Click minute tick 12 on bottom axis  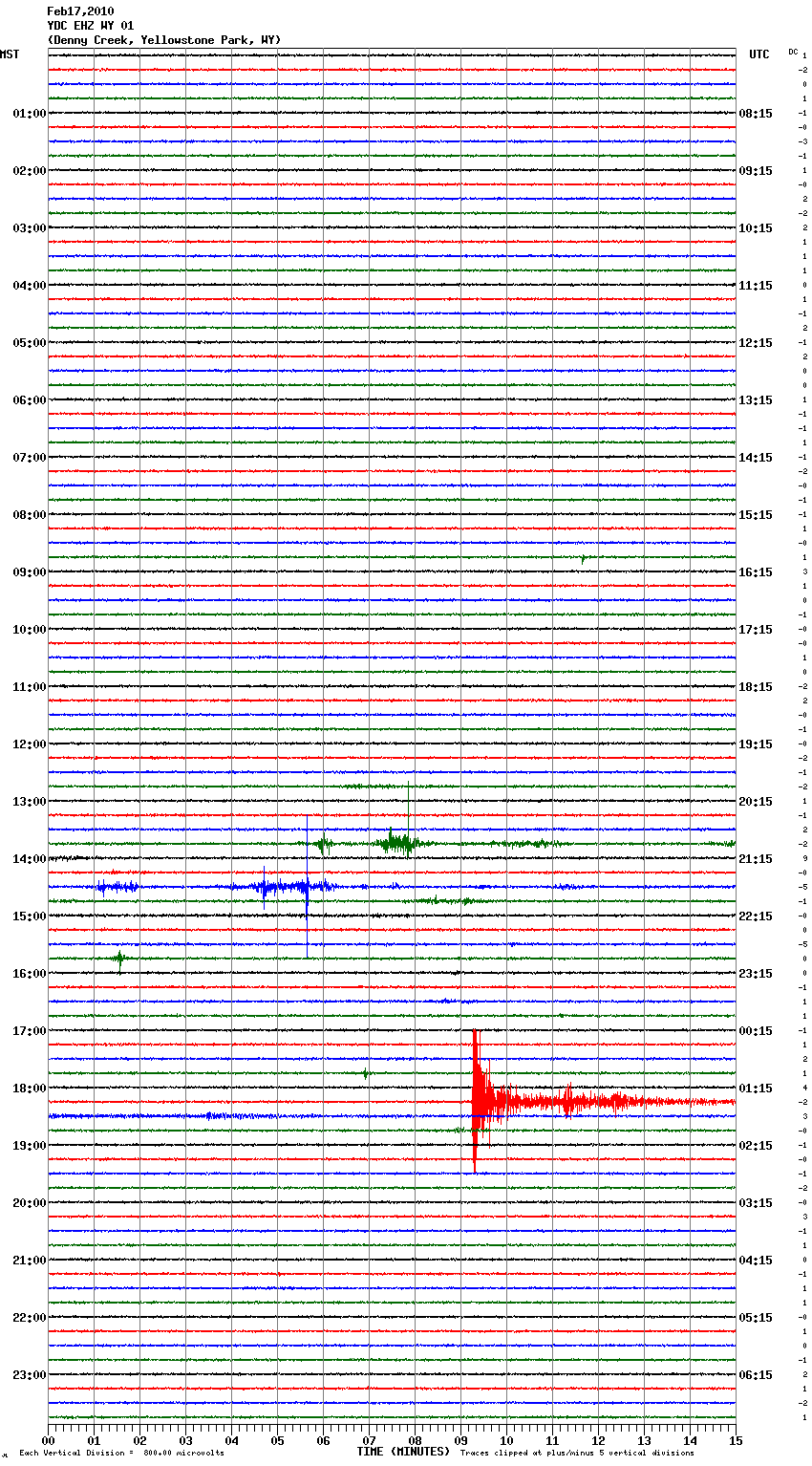click(x=598, y=1440)
